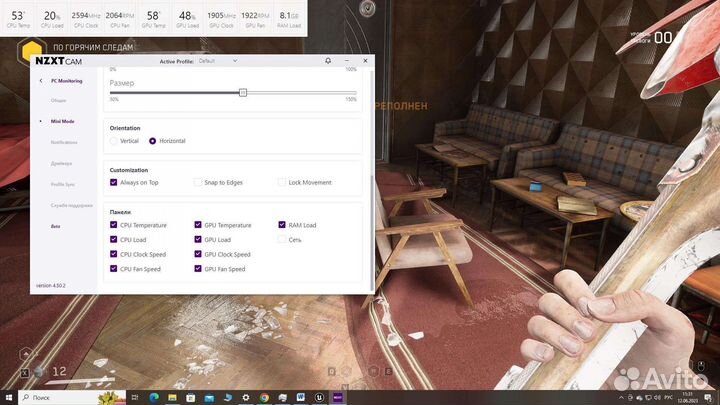Open the last sidebar item below Служба поддержки
Image resolution: width=720 pixels, height=405 pixels.
click(x=56, y=226)
